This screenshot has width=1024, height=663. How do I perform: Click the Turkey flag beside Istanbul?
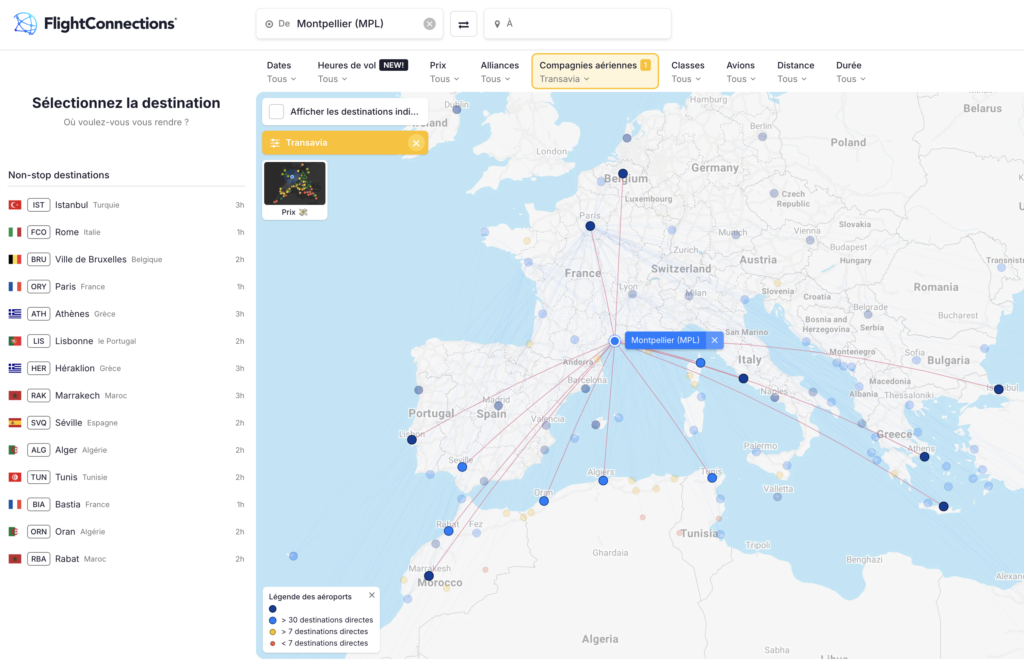point(14,205)
